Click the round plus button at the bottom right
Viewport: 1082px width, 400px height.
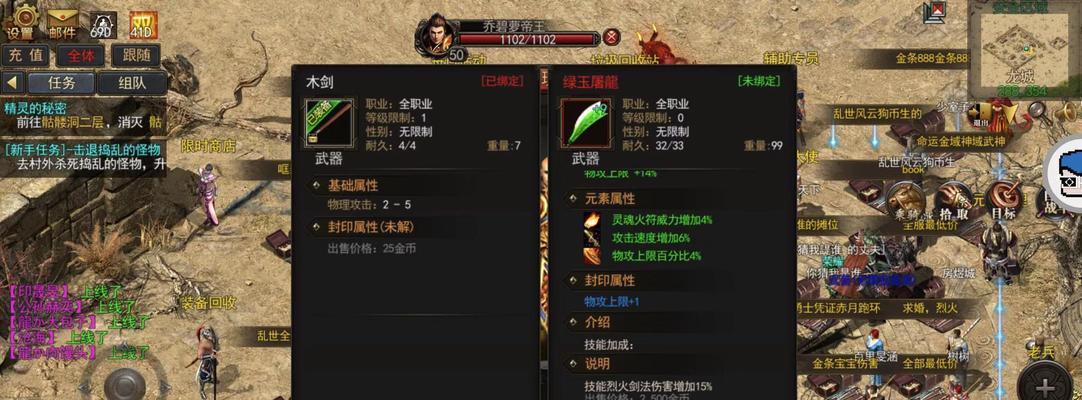[1045, 384]
